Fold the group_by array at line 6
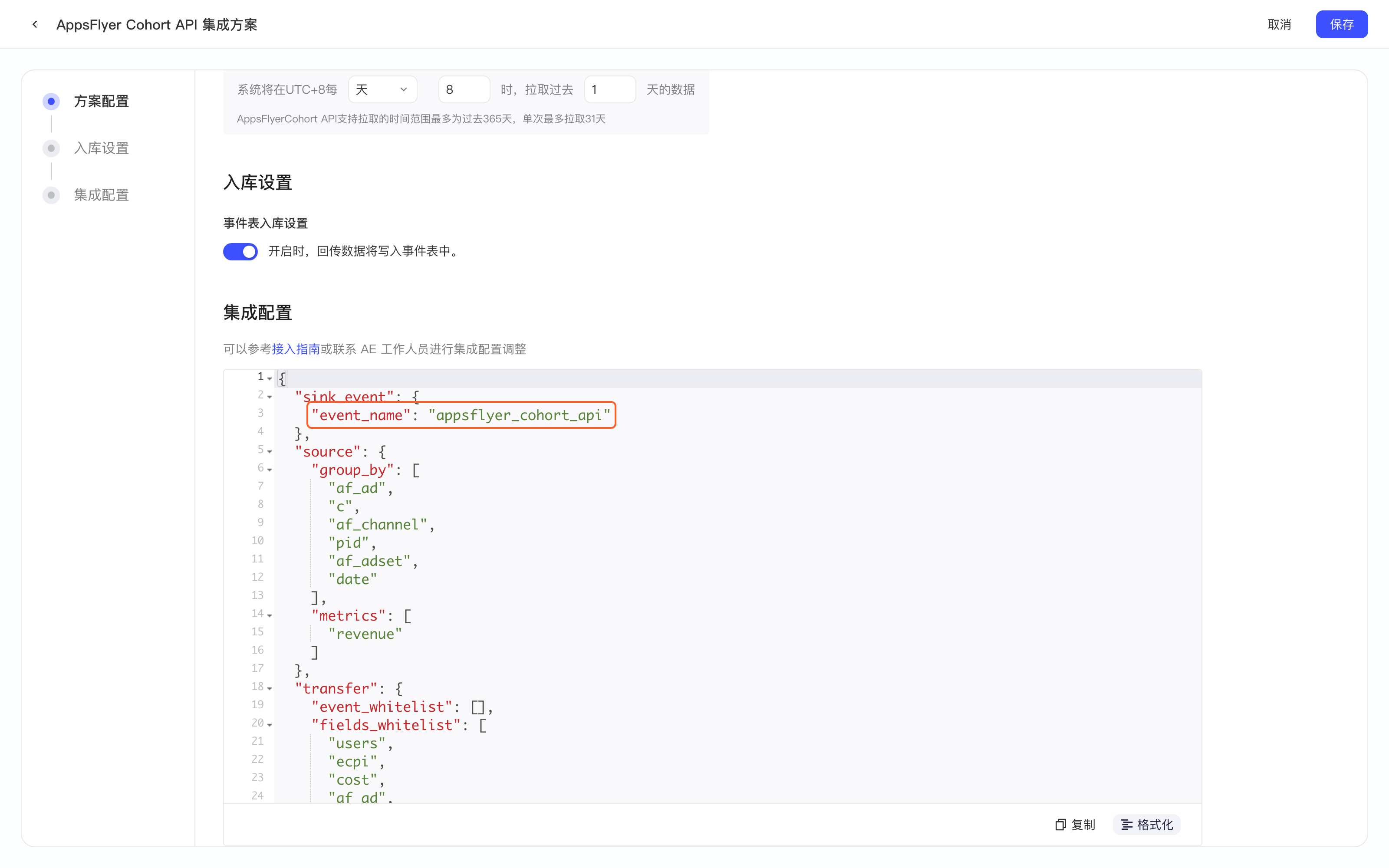The height and width of the screenshot is (868, 1389). click(270, 470)
